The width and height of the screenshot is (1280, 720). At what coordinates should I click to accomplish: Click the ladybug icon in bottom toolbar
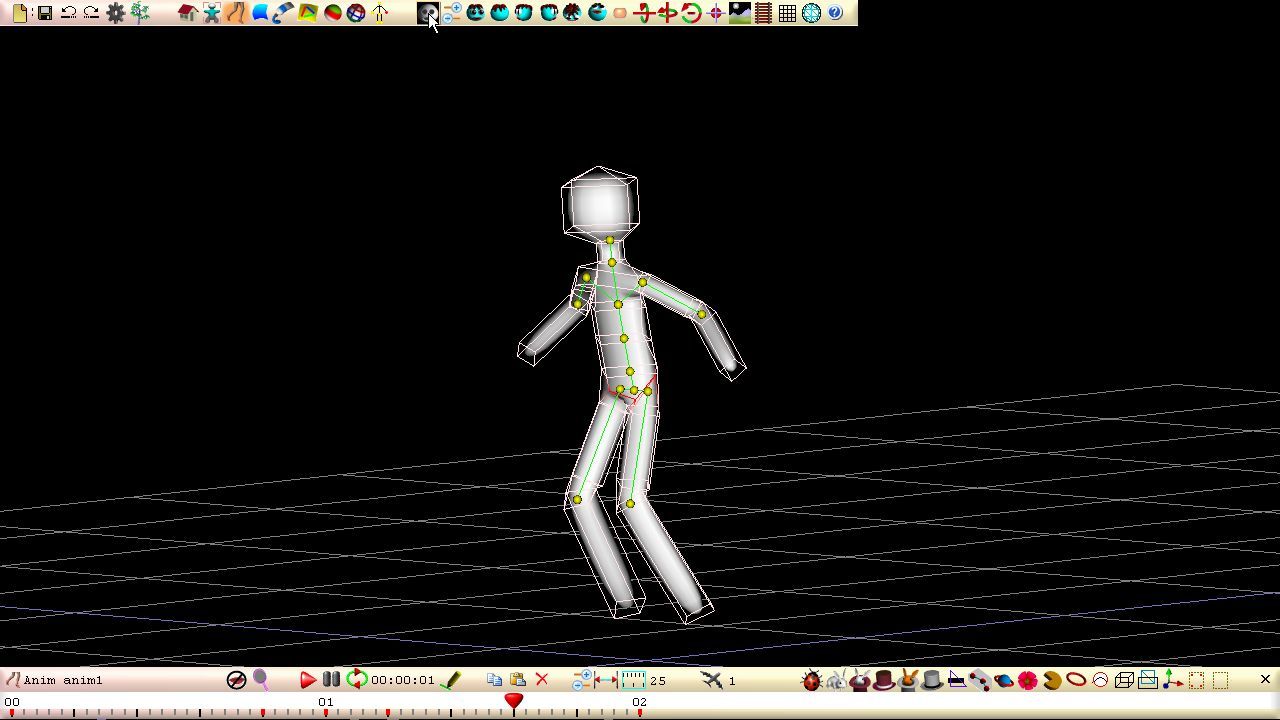pos(811,681)
